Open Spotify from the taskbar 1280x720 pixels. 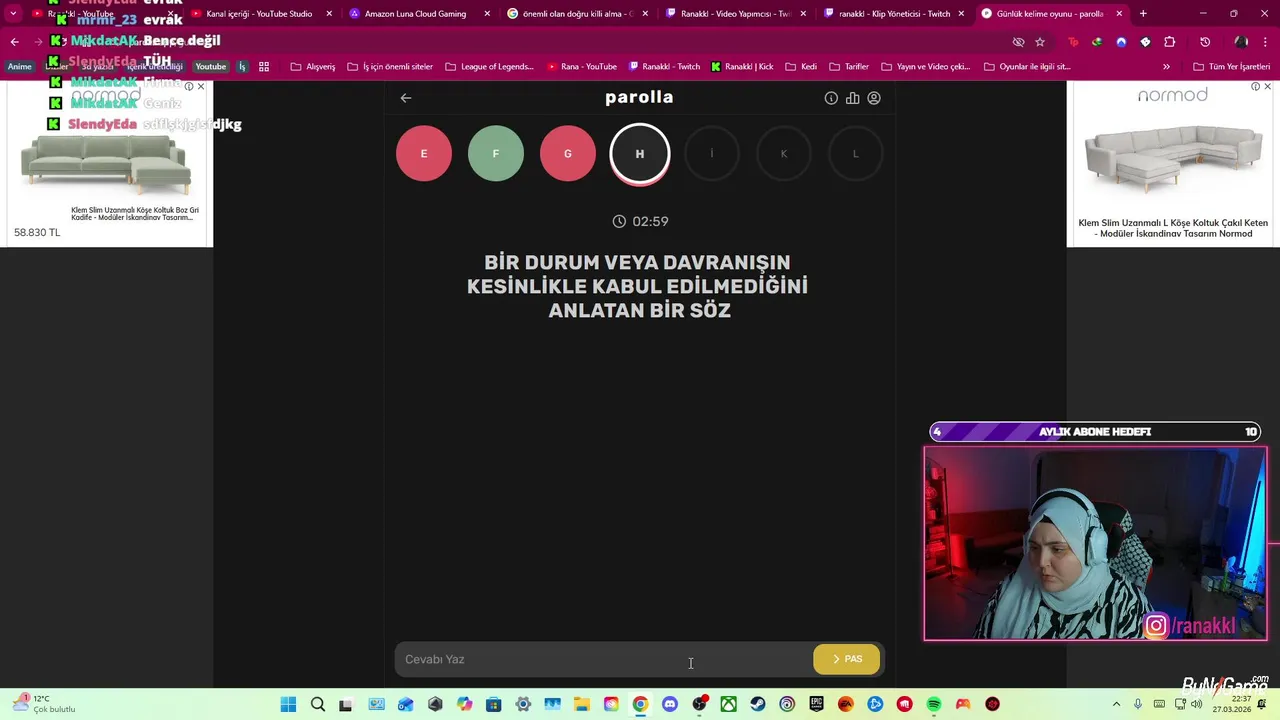pos(934,704)
